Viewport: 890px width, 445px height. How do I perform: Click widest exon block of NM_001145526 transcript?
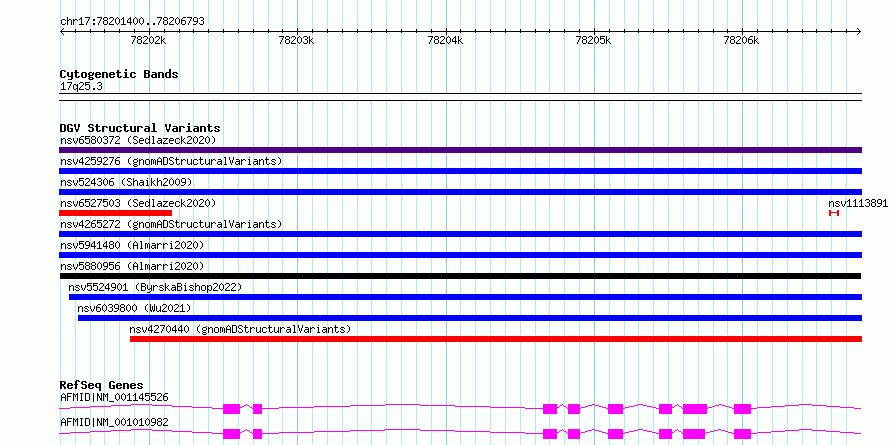click(695, 409)
